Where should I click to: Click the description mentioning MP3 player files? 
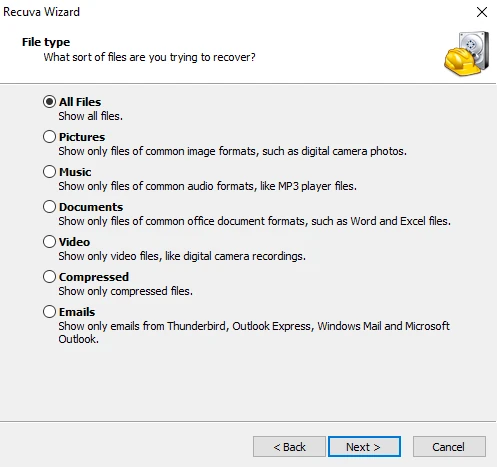pyautogui.click(x=208, y=186)
